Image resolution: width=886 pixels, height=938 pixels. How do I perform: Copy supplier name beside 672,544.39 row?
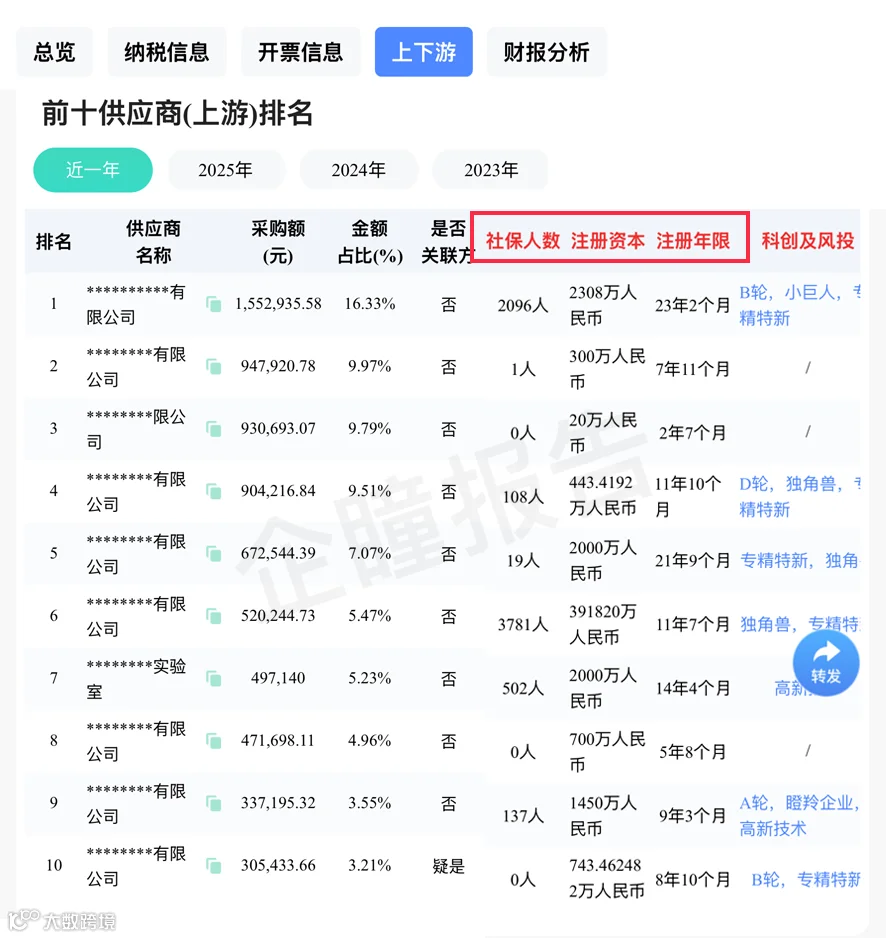tap(214, 553)
